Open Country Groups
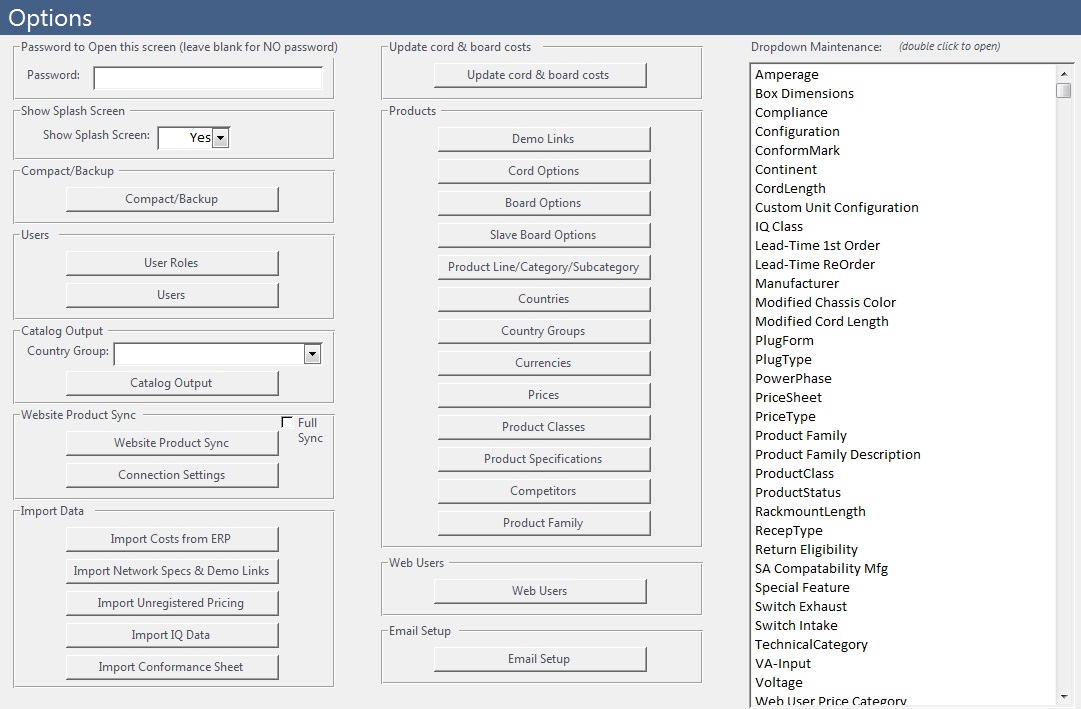This screenshot has height=709, width=1081. coord(543,330)
